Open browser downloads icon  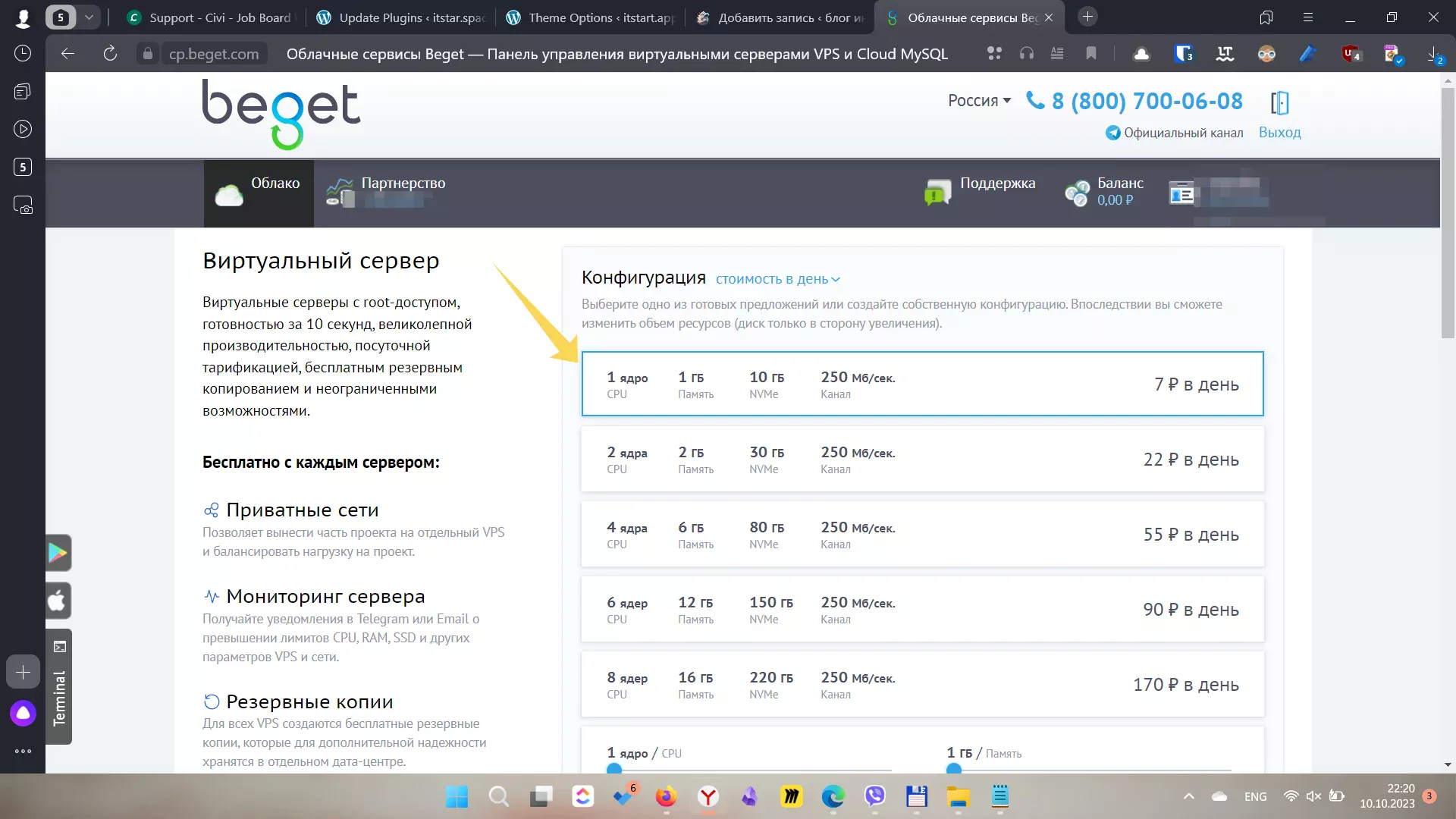tap(1433, 54)
